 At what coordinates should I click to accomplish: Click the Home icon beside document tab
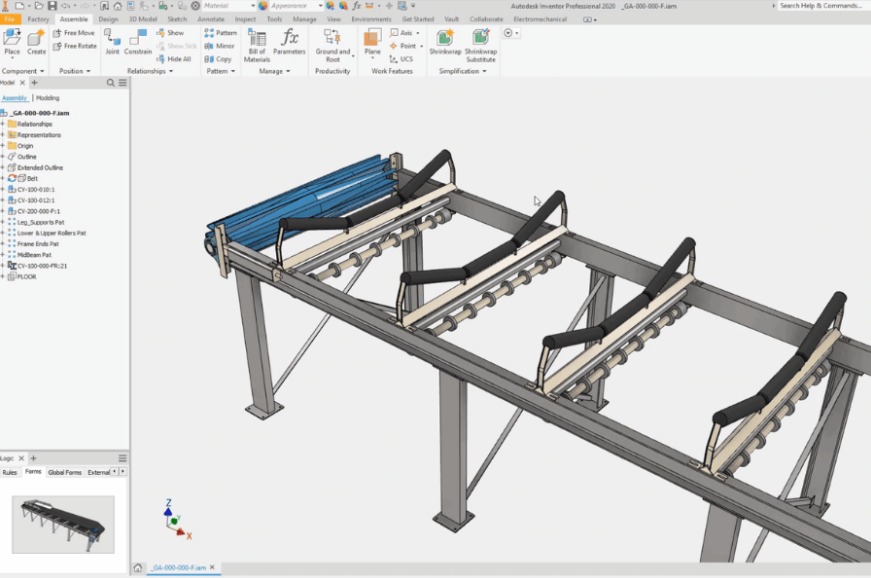138,568
